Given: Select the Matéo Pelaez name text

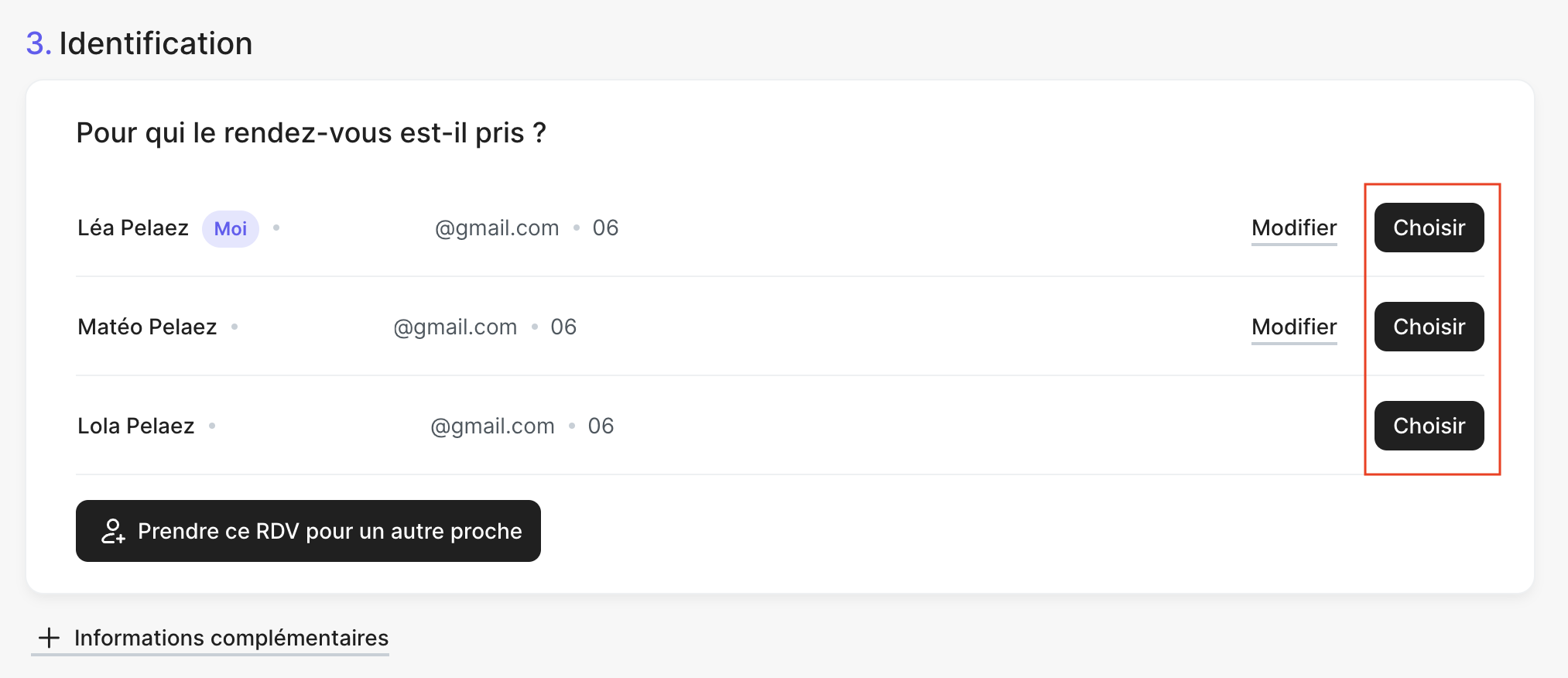Looking at the screenshot, I should coord(147,327).
